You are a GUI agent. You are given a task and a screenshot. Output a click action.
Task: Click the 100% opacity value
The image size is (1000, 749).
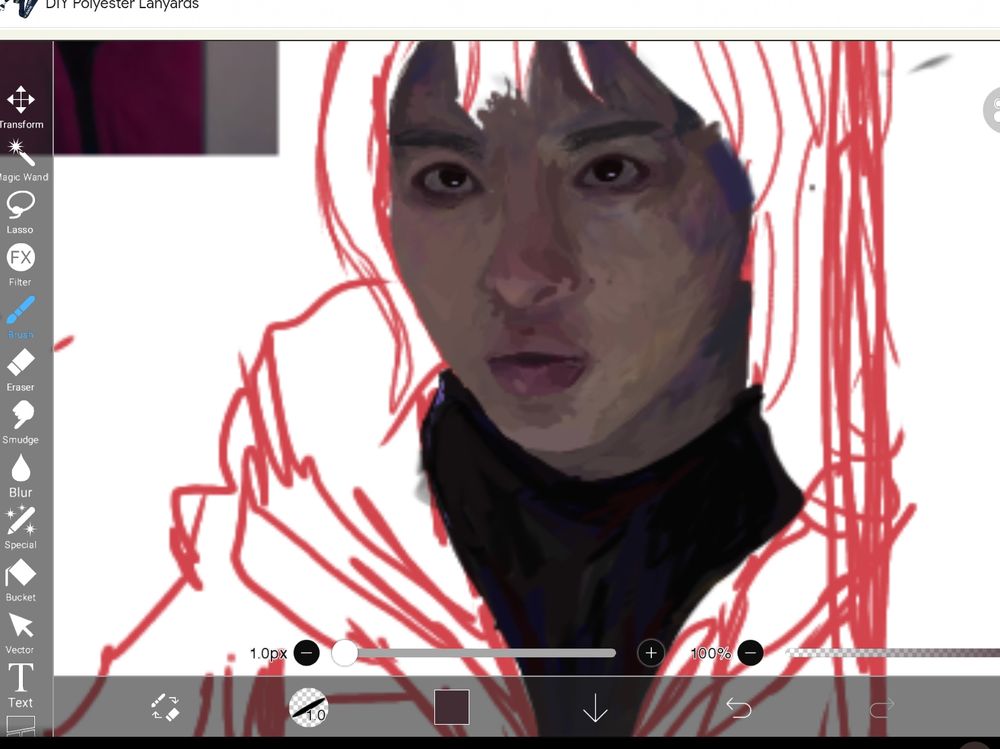tap(710, 653)
